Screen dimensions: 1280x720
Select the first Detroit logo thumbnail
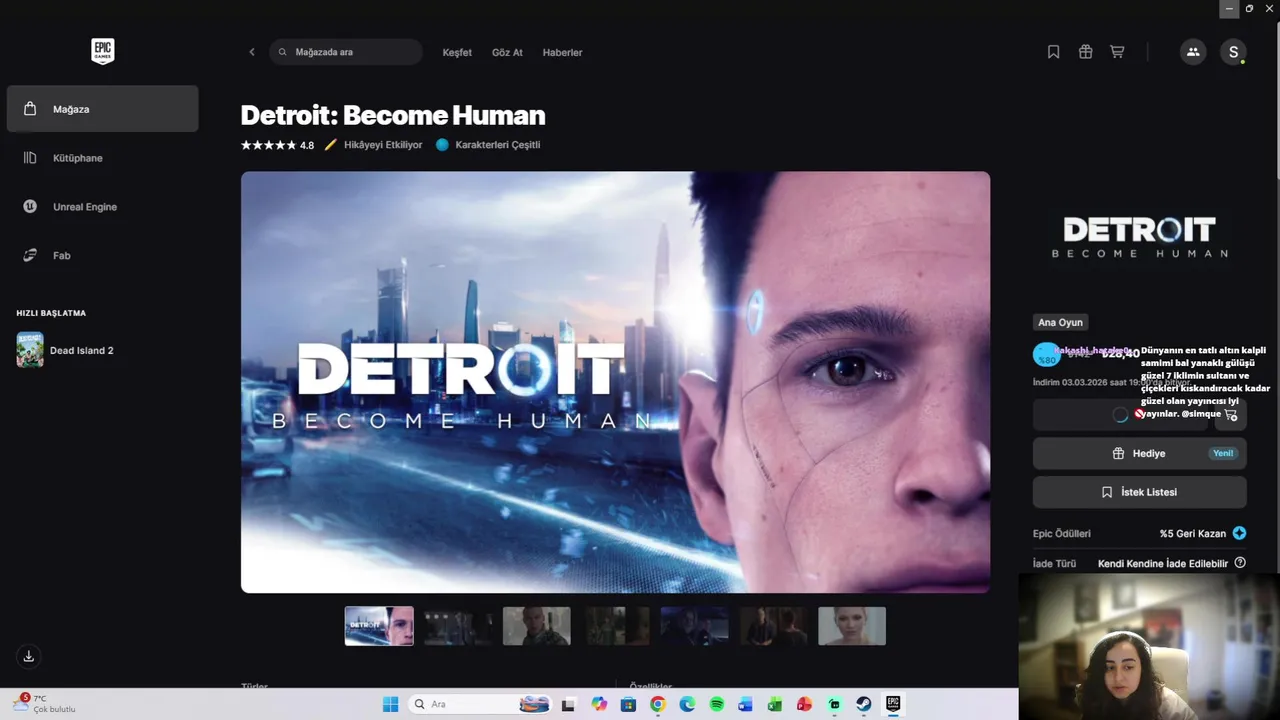tap(379, 626)
